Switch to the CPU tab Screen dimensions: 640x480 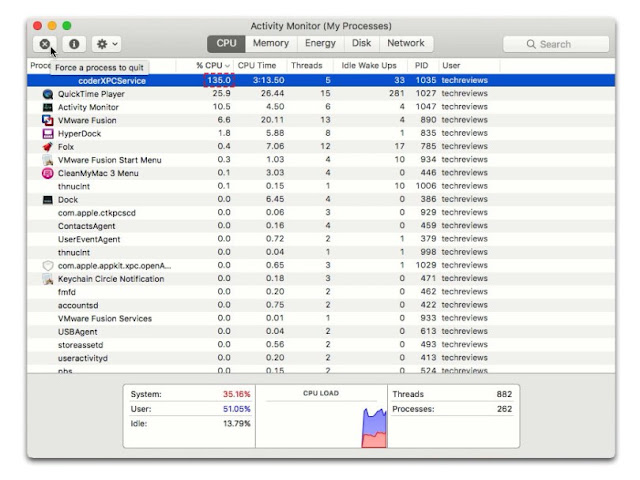tap(226, 44)
